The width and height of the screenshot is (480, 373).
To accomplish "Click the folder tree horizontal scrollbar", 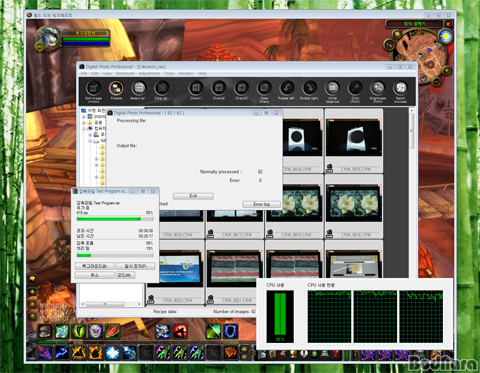I will (111, 304).
